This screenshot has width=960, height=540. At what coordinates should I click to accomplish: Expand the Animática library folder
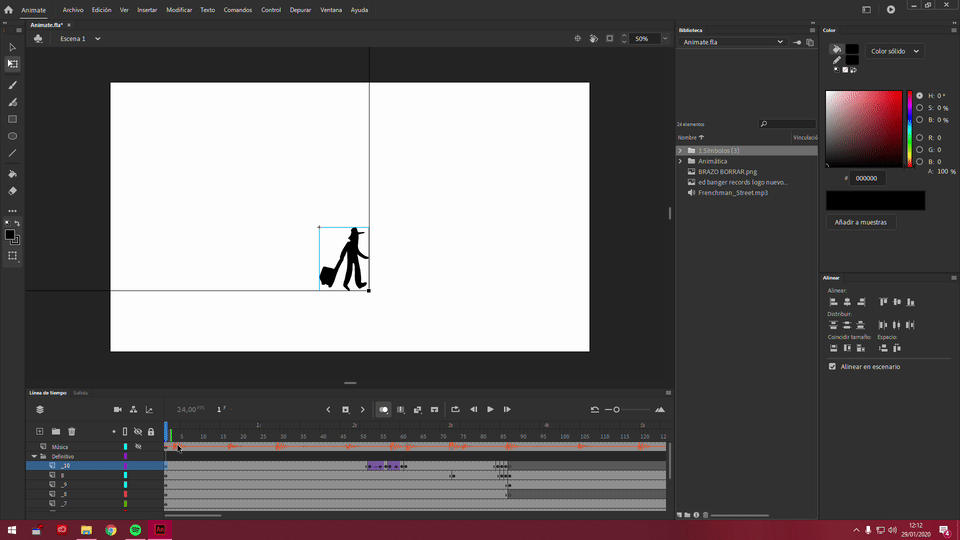tap(680, 161)
